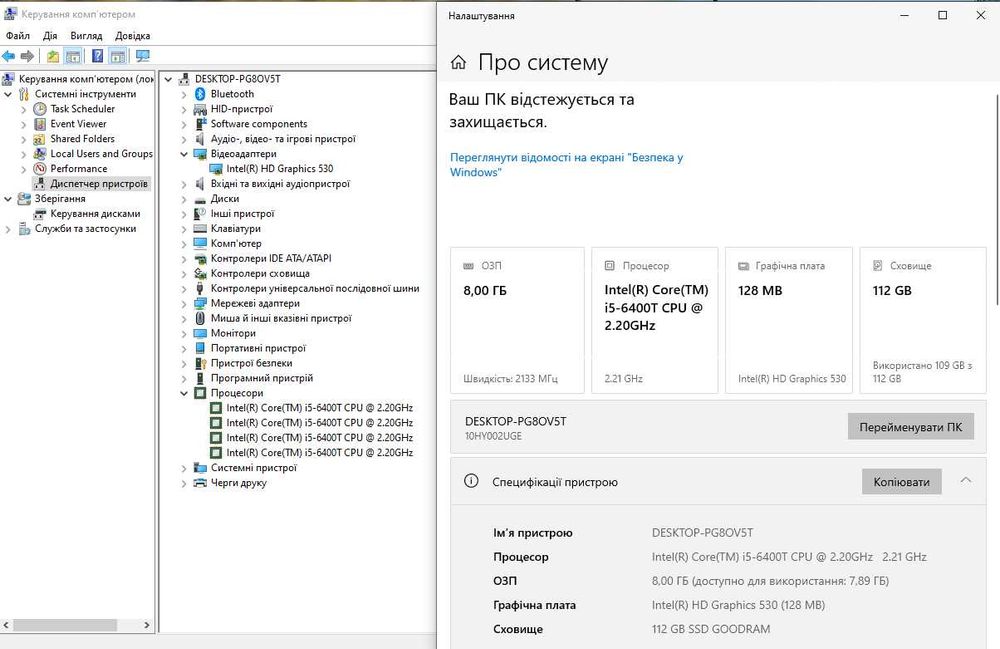The width and height of the screenshot is (1000, 649).
Task: Collapse the Зберігання node
Action: coord(8,199)
